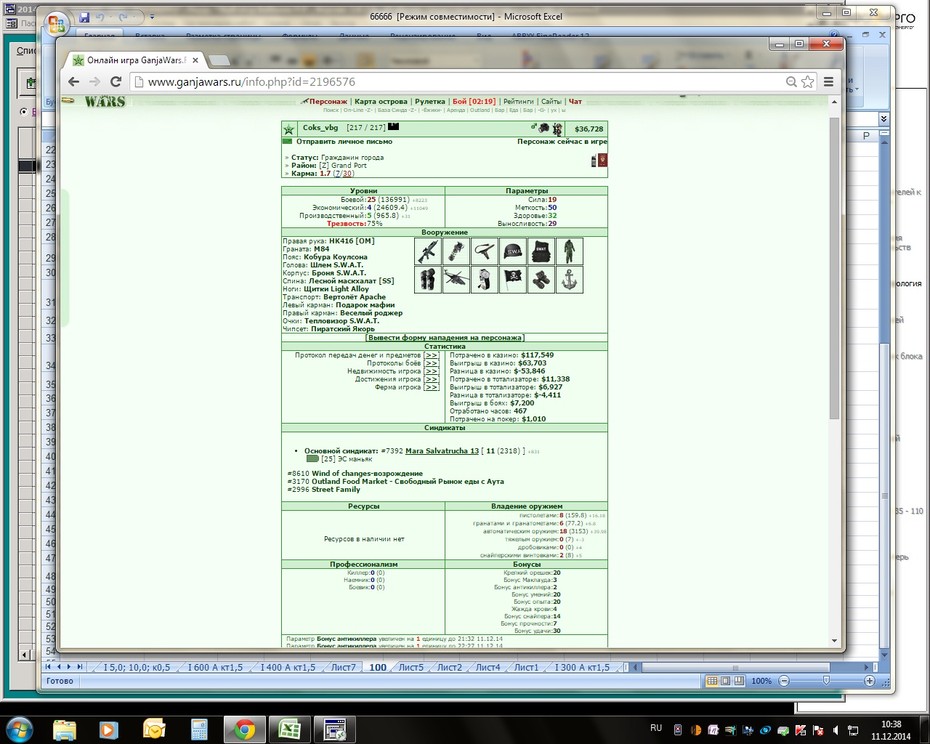Viewport: 930px width, 744px height.
Task: Switch to Excel sheet tab Лист7
Action: [343, 667]
